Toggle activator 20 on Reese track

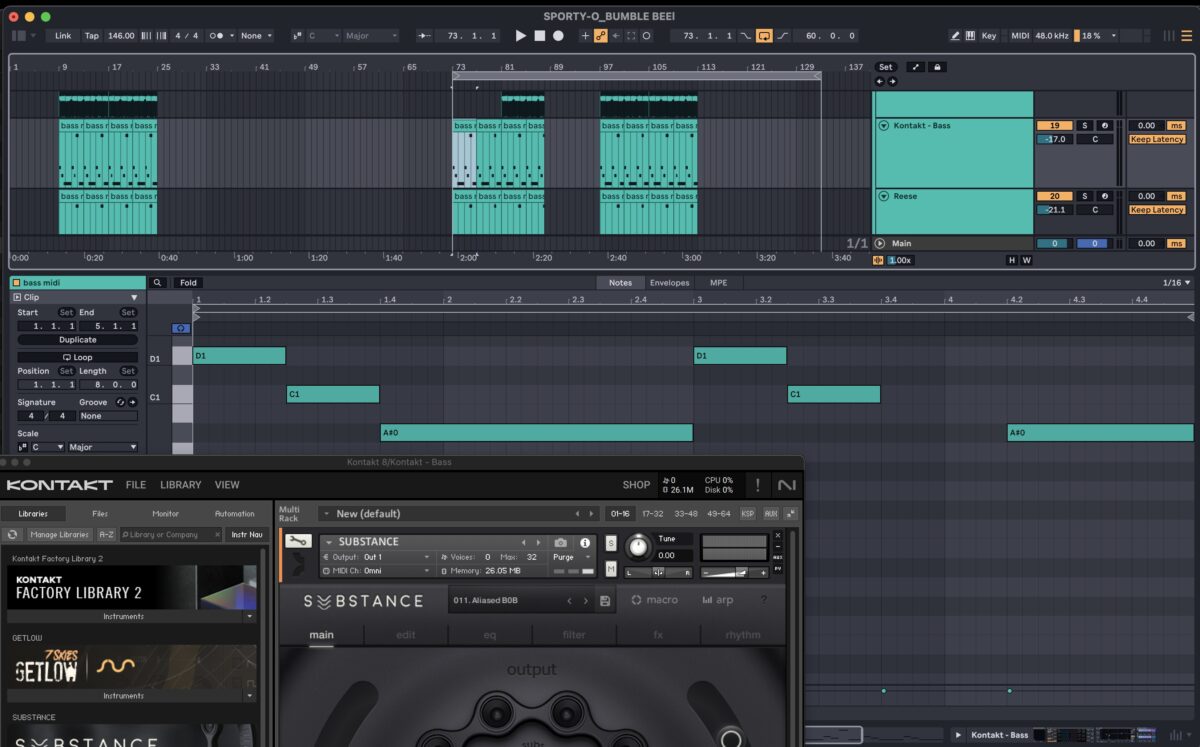pyautogui.click(x=1054, y=196)
